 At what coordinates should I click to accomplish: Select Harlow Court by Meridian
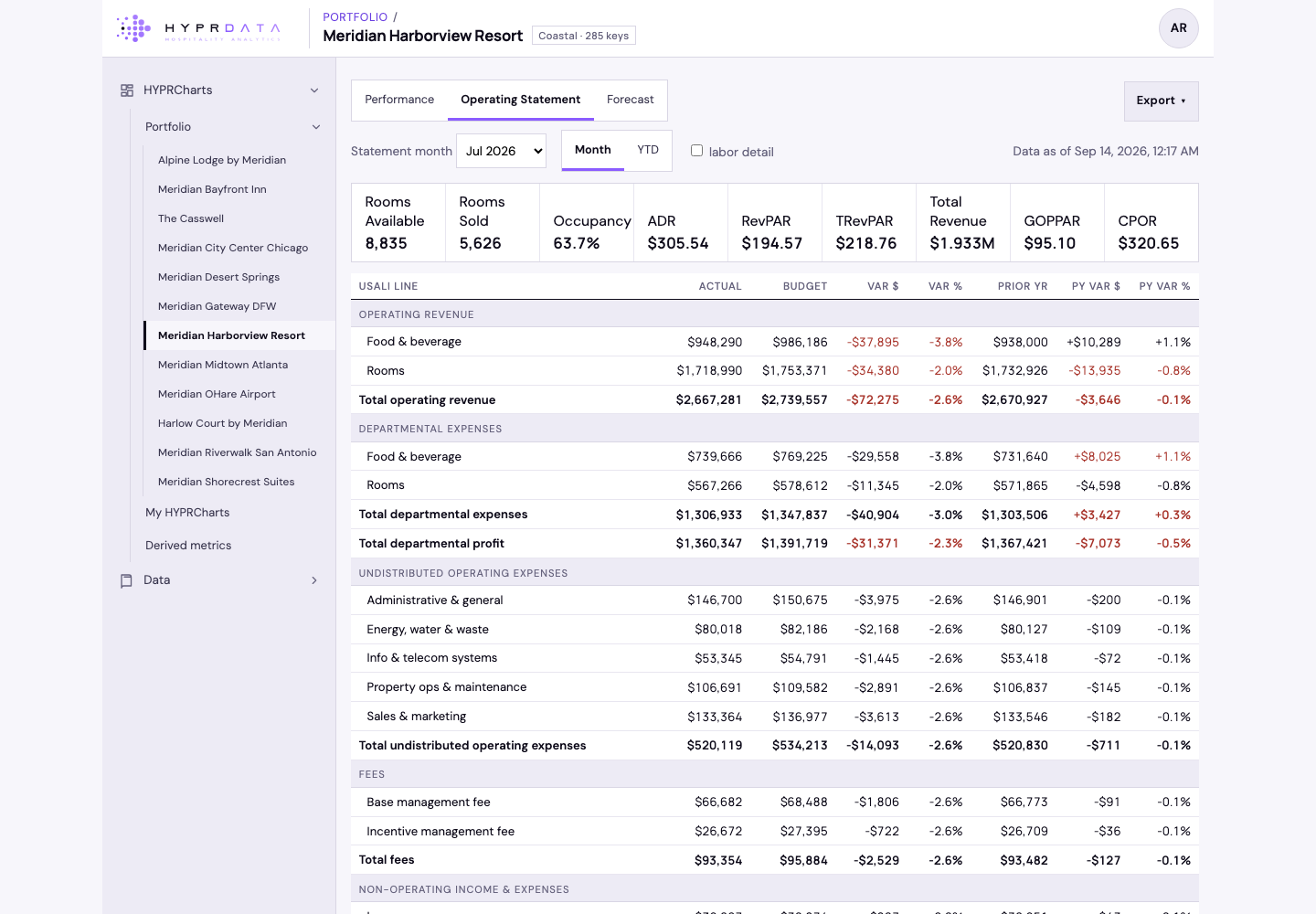point(239,423)
